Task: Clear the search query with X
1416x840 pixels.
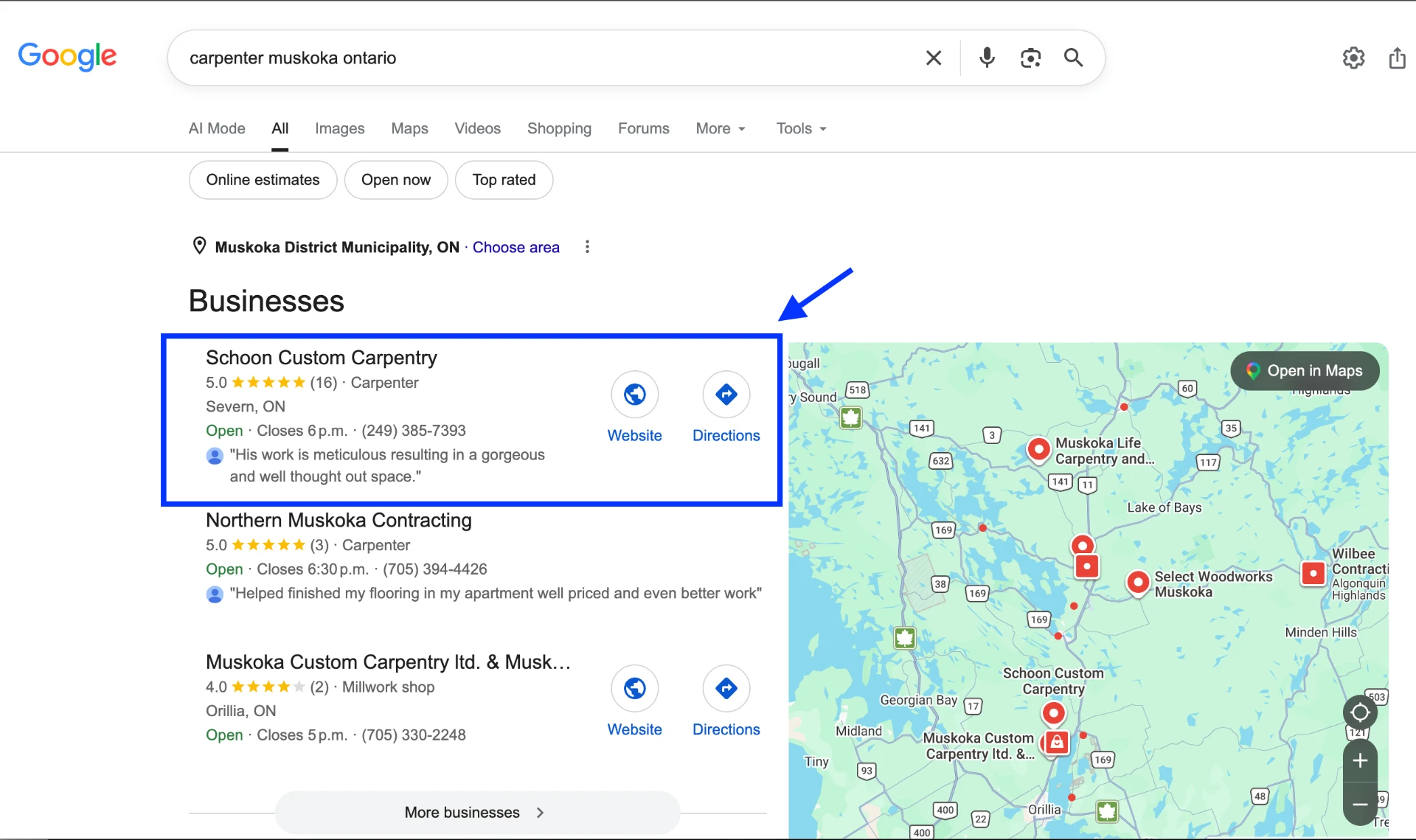Action: click(934, 58)
